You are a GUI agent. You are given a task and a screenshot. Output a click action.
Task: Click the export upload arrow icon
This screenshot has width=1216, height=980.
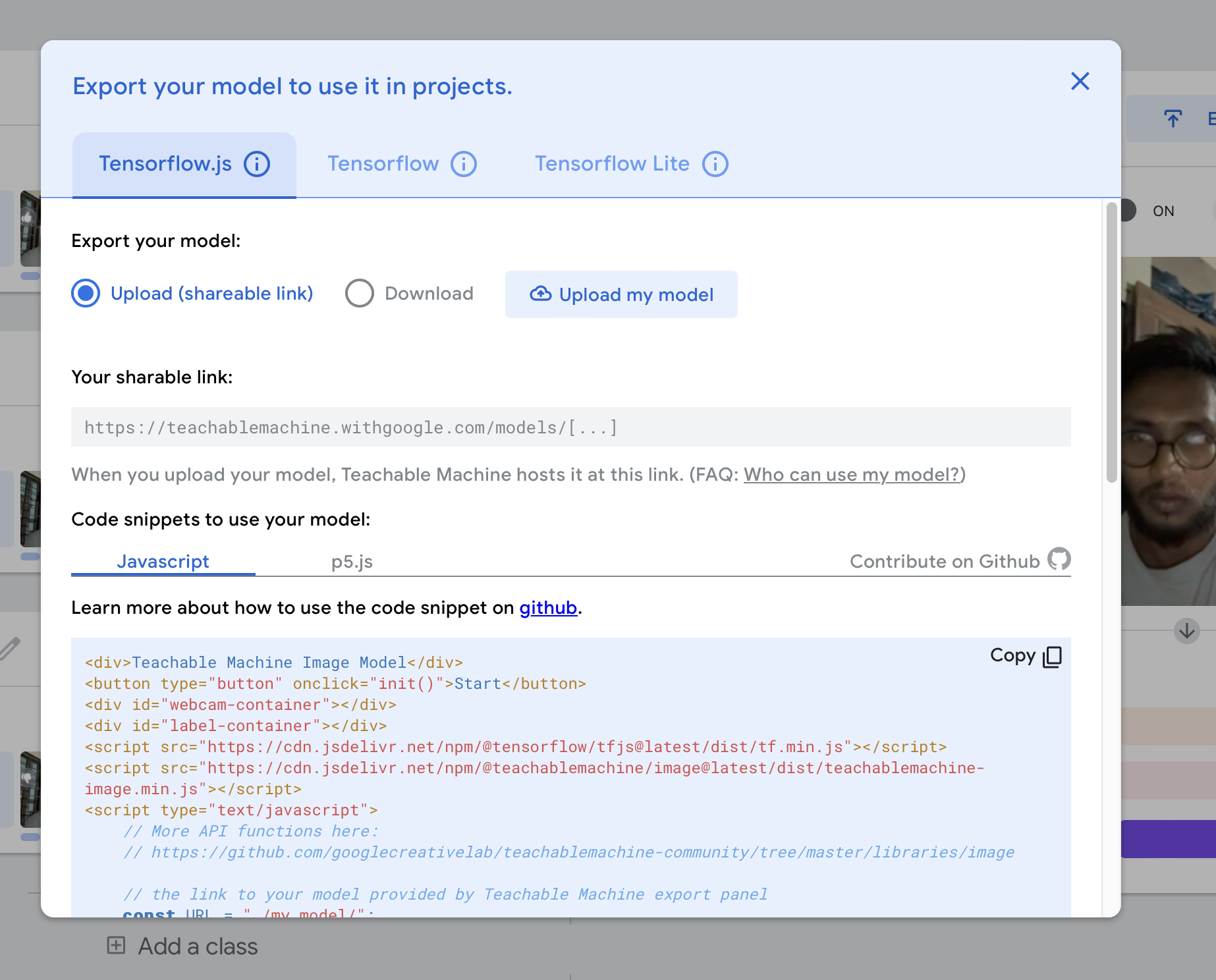[1173, 119]
